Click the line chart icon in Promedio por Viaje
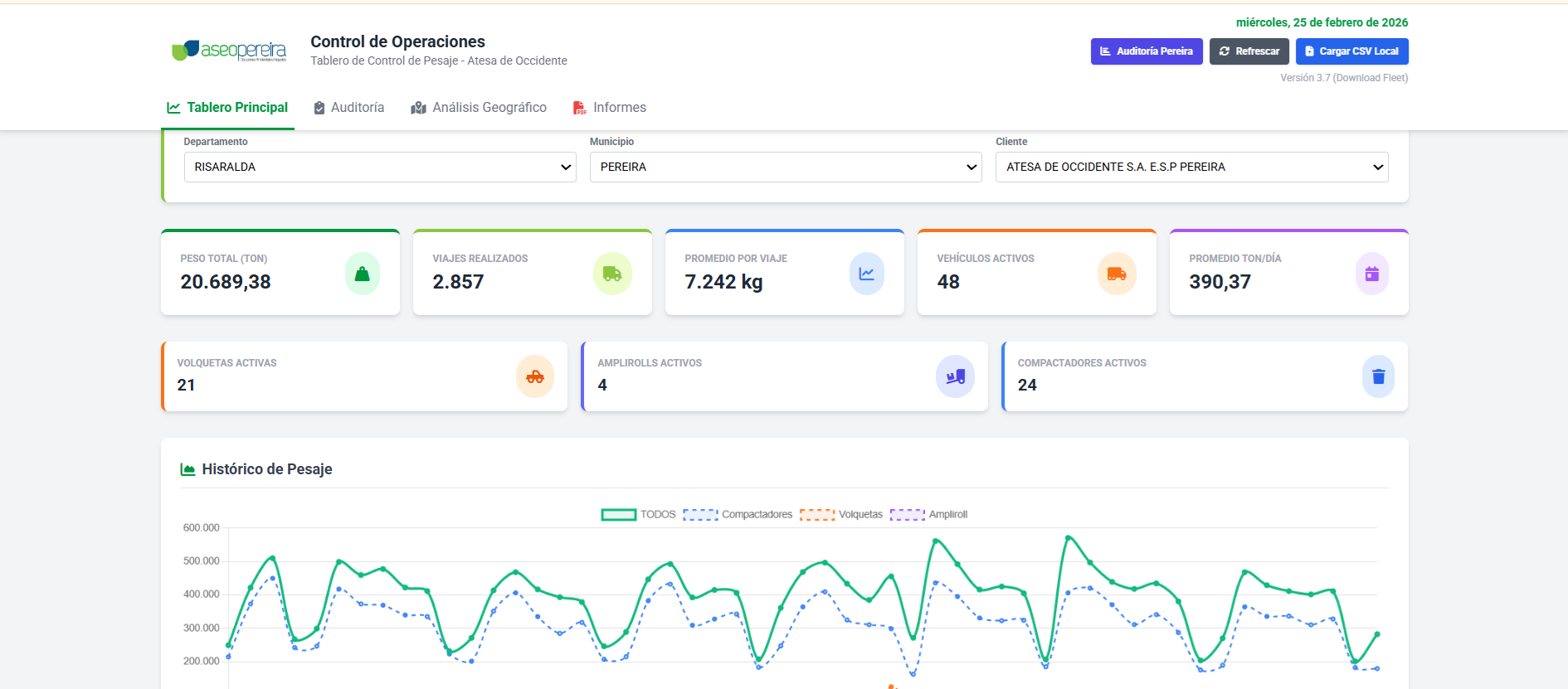The image size is (1568, 689). click(866, 274)
